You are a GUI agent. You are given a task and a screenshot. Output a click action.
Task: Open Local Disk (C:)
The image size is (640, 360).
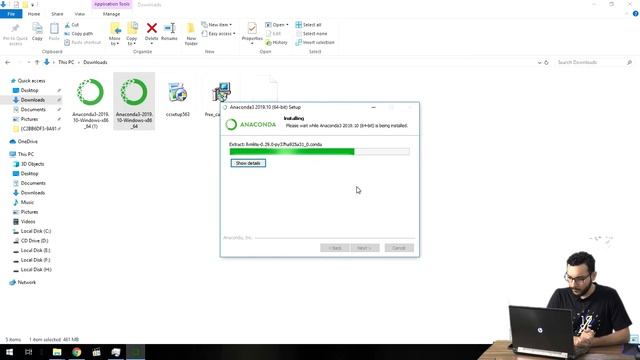(x=36, y=231)
